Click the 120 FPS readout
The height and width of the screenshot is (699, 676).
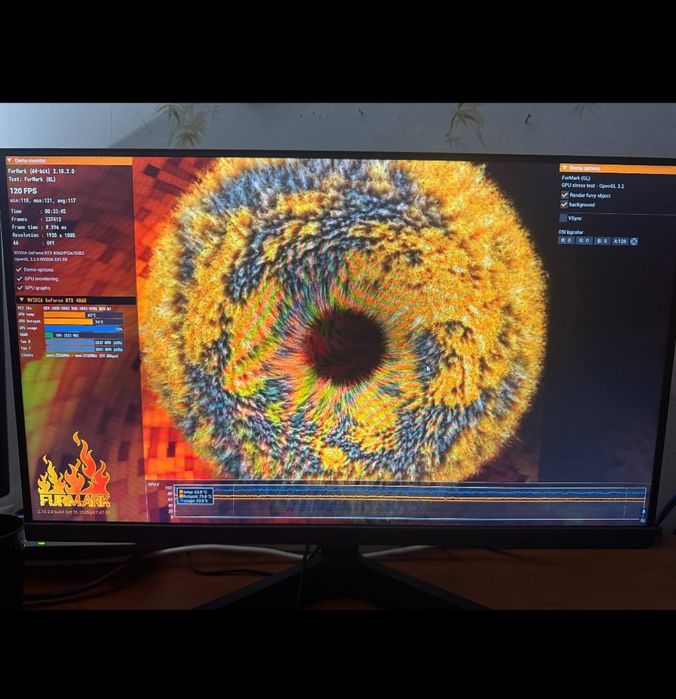click(x=23, y=191)
